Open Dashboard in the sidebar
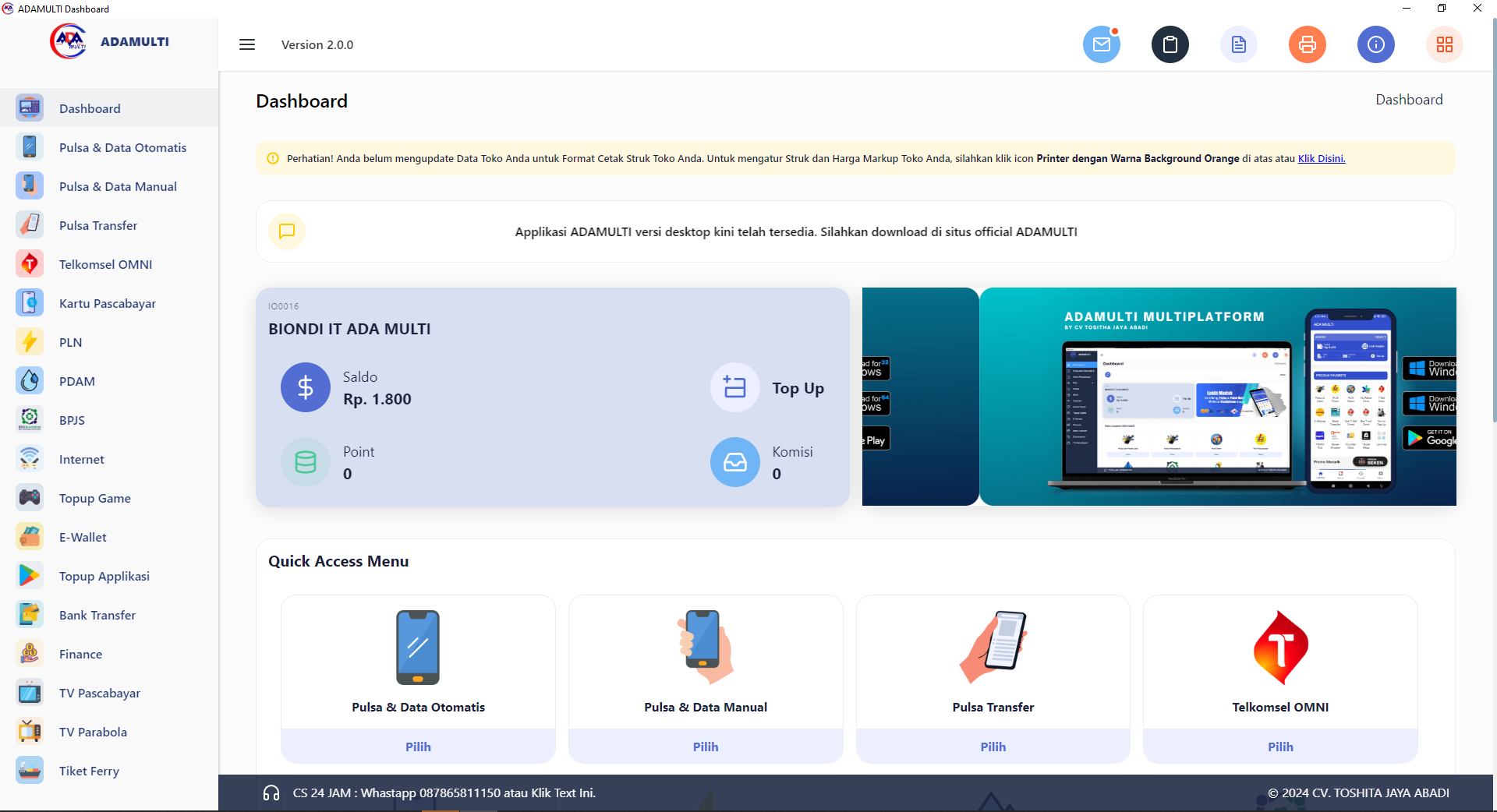 tap(109, 108)
